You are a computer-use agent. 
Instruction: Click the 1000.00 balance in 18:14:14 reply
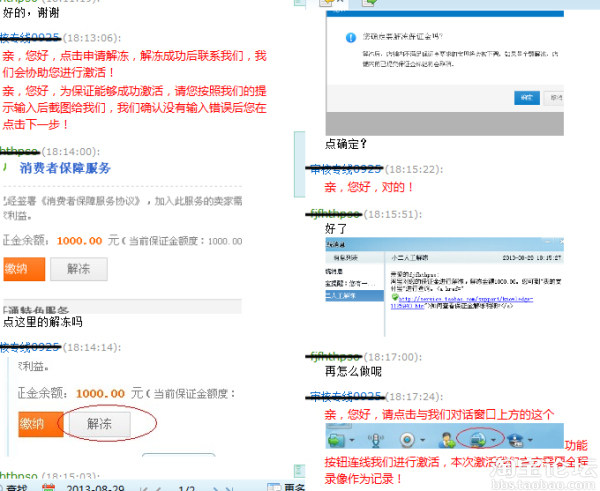tap(100, 393)
